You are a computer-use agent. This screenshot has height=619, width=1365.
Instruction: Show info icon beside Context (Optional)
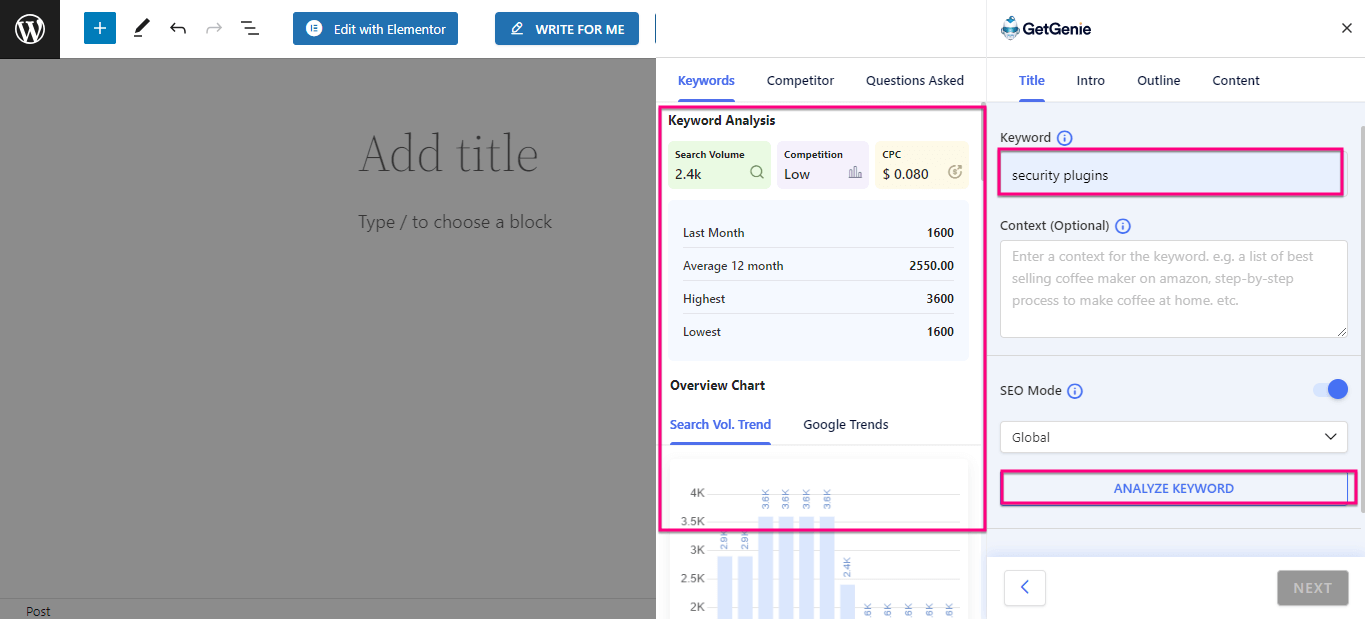[1123, 226]
